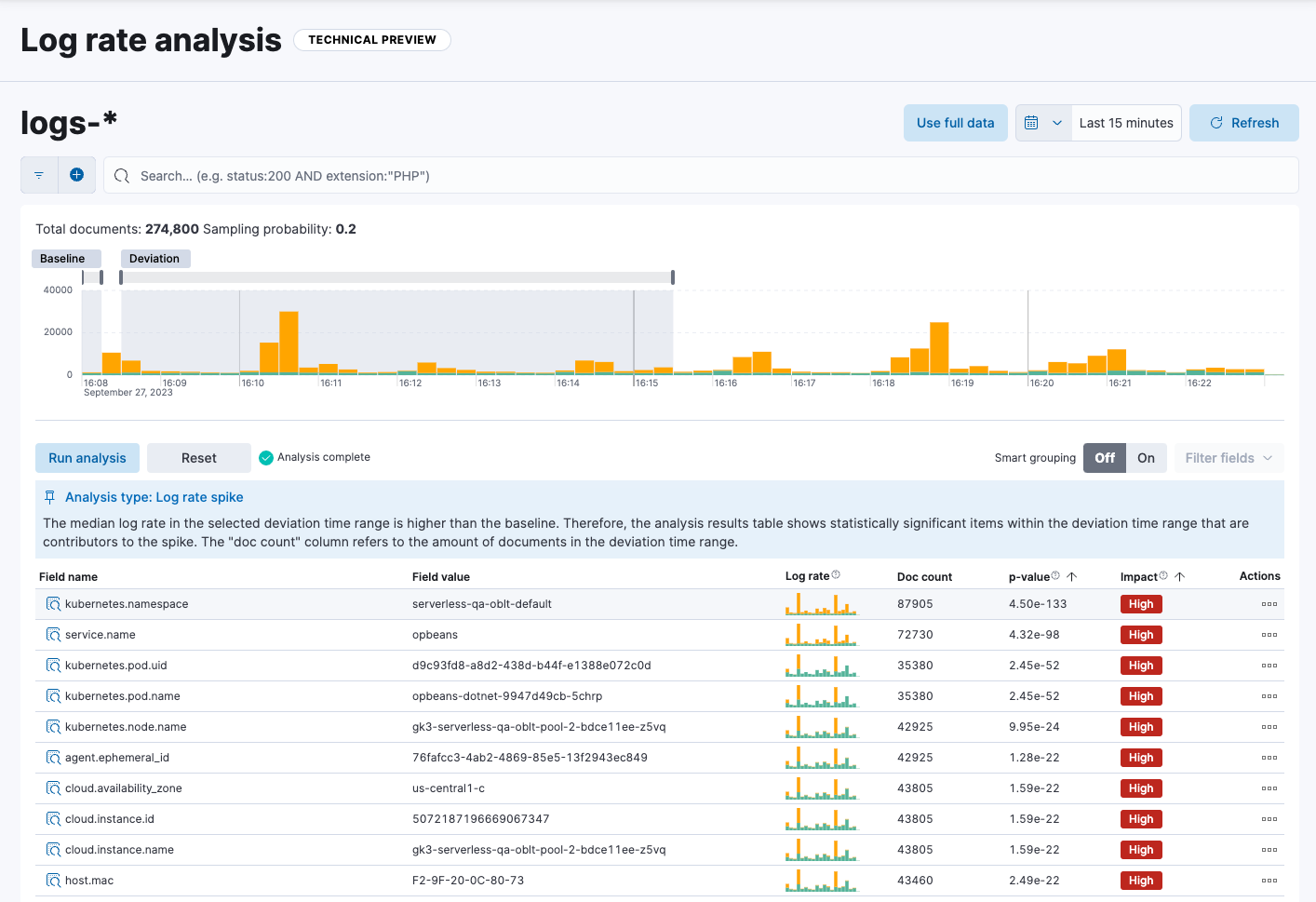
Task: Click the field statistics icon next to service.name
Action: coord(53,634)
